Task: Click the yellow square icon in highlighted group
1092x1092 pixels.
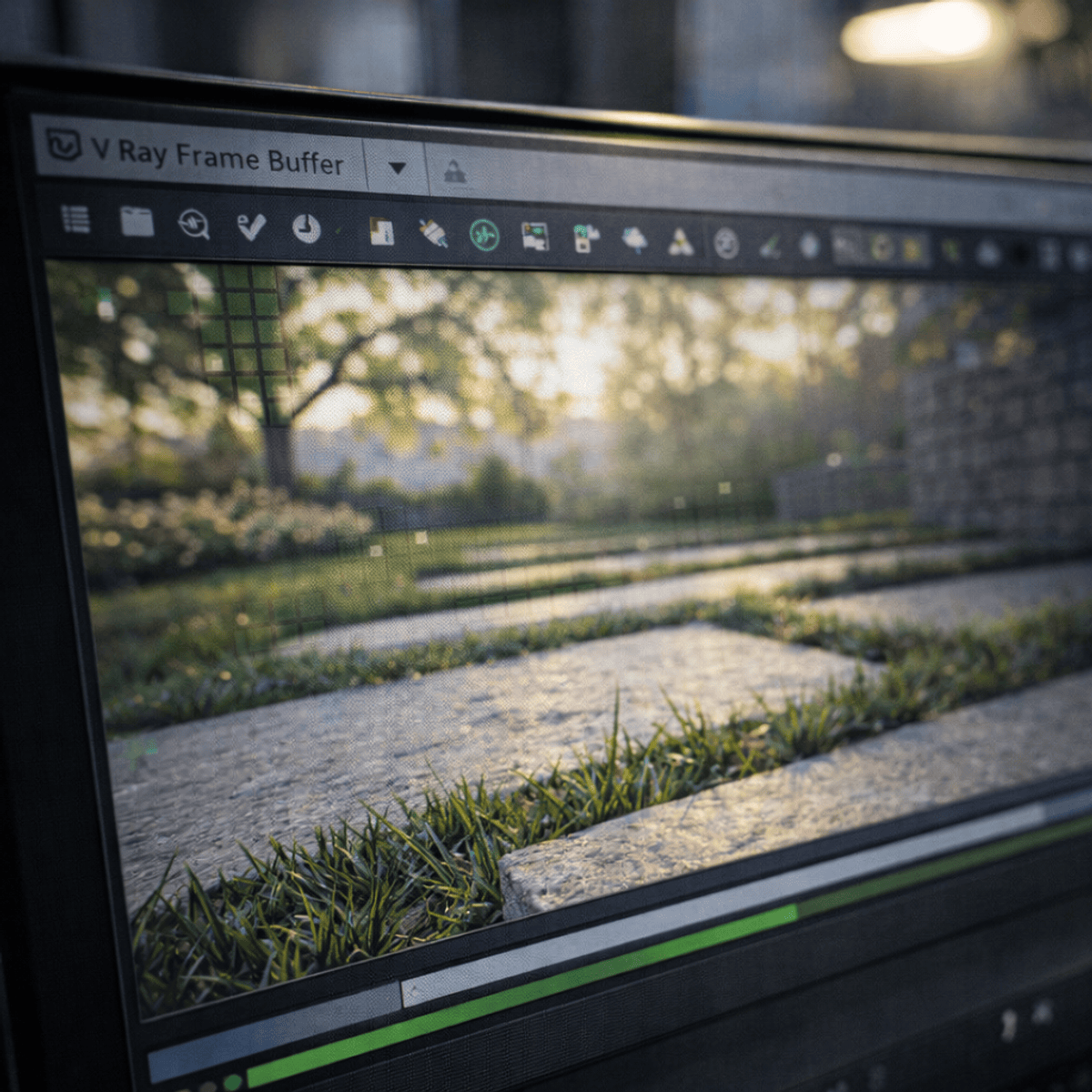Action: coord(914,248)
